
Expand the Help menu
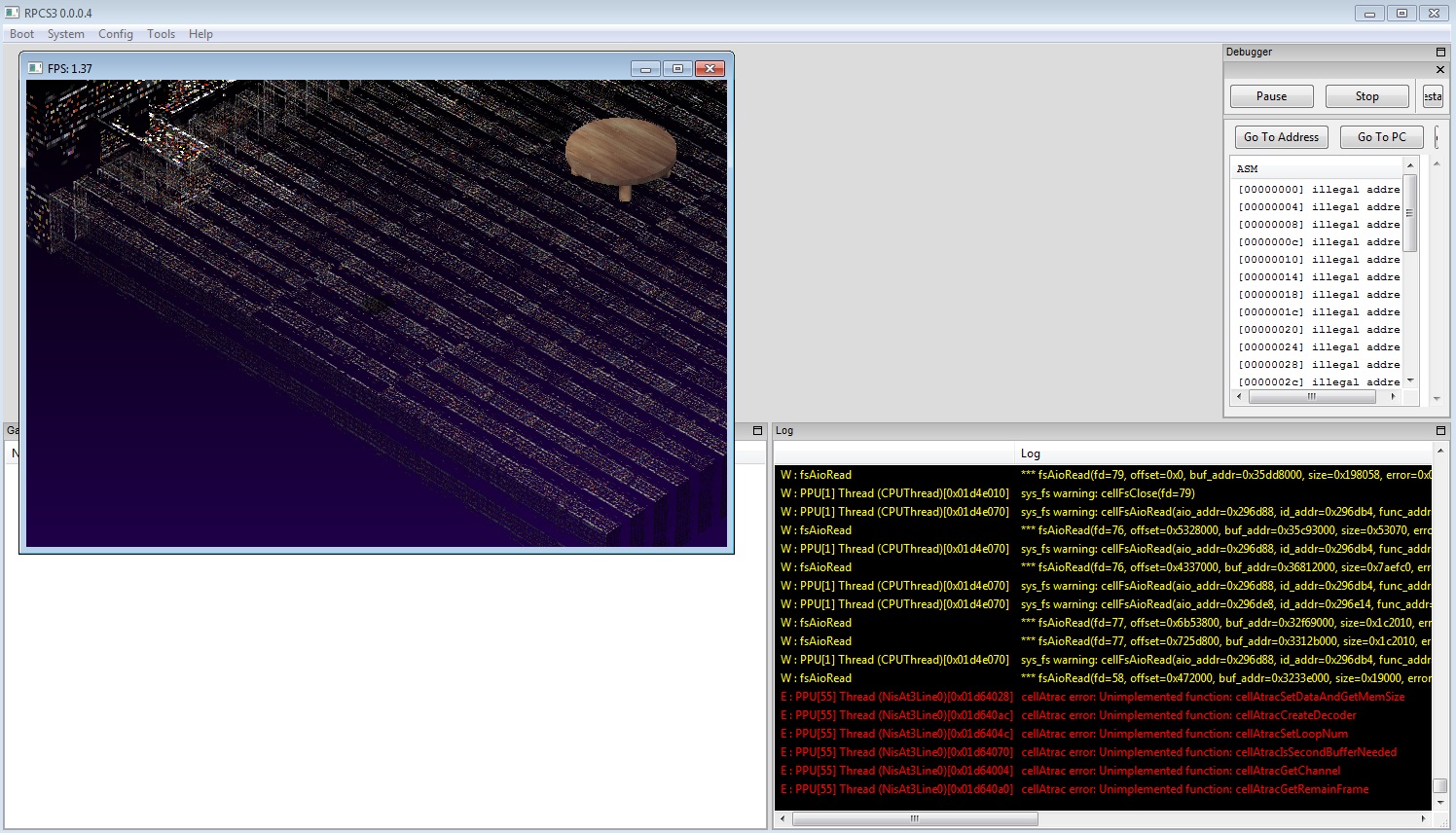[200, 34]
